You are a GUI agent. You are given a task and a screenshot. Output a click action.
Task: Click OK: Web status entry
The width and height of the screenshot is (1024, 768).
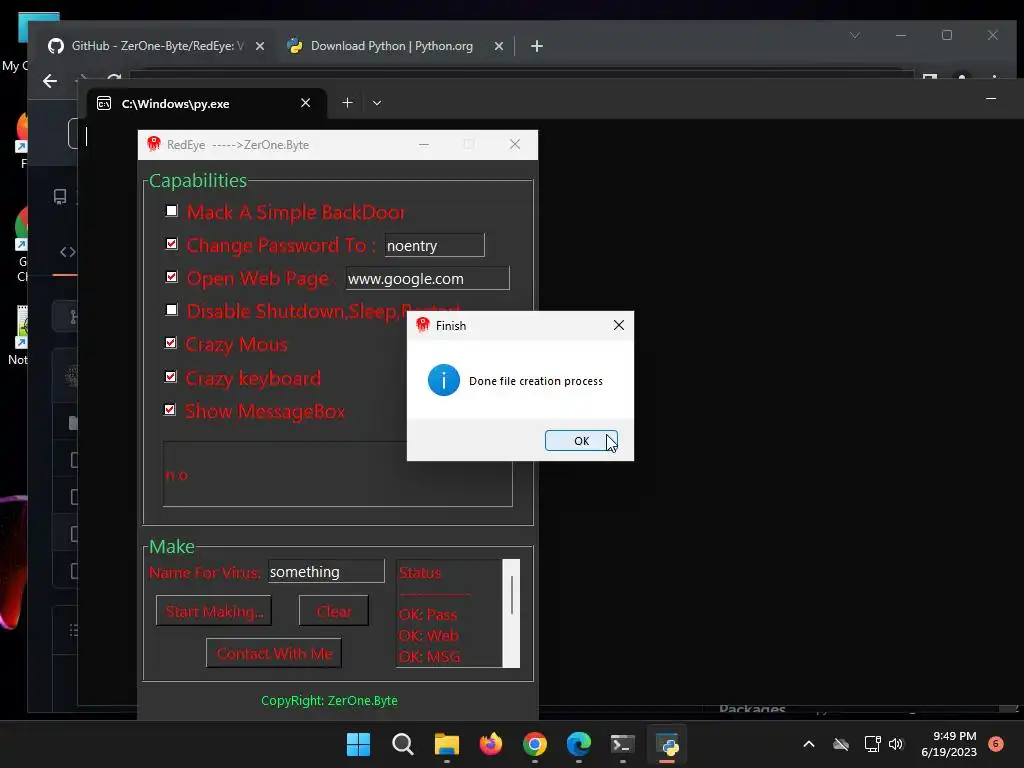pyautogui.click(x=428, y=635)
